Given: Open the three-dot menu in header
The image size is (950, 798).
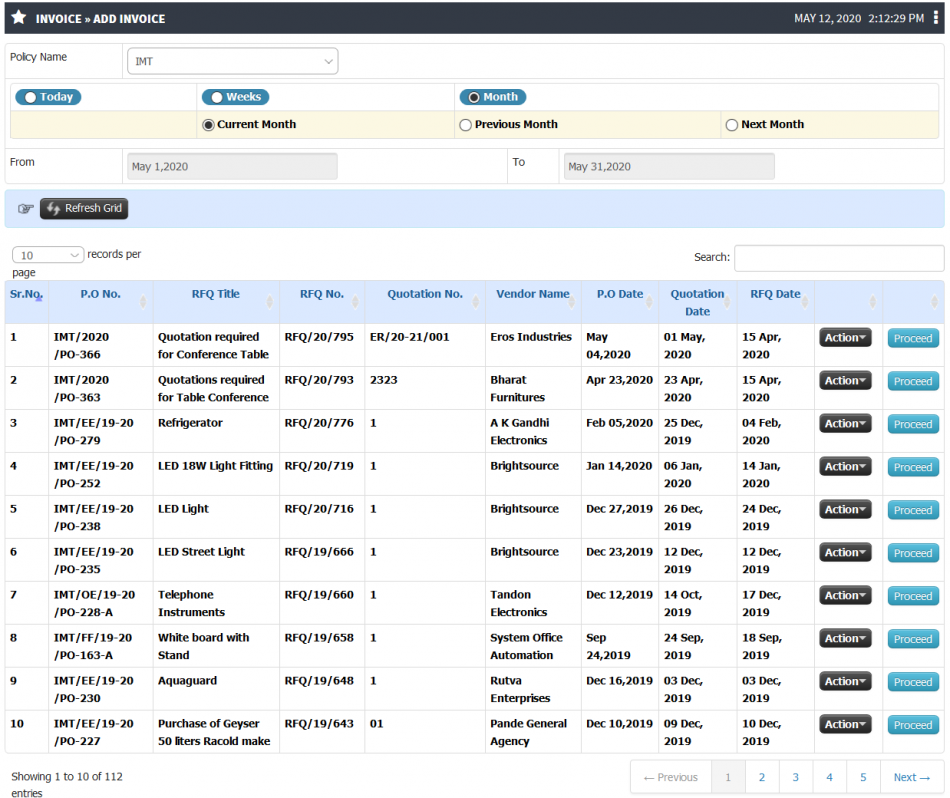Looking at the screenshot, I should click(935, 18).
